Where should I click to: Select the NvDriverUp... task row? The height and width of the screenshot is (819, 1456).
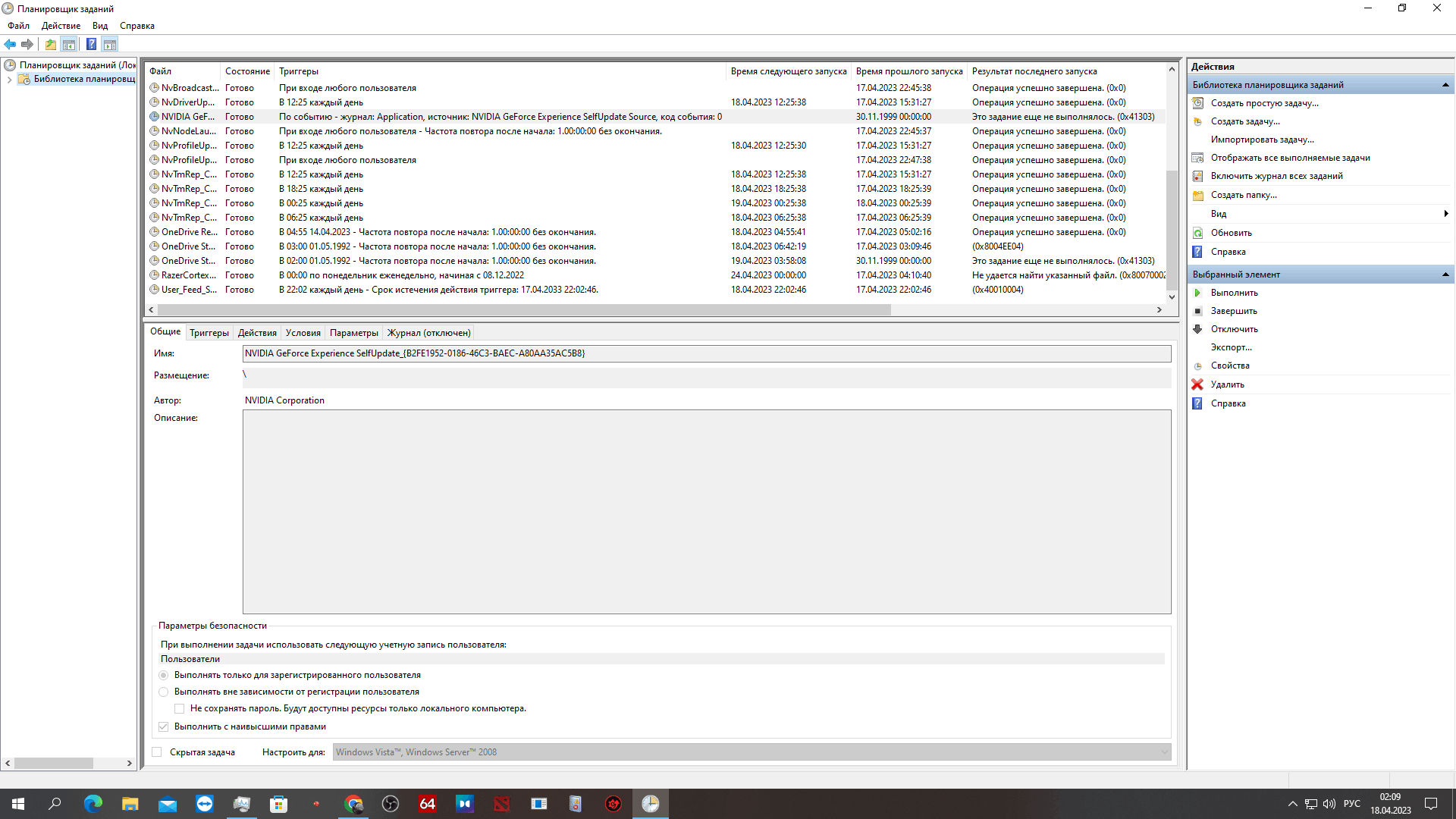(657, 102)
